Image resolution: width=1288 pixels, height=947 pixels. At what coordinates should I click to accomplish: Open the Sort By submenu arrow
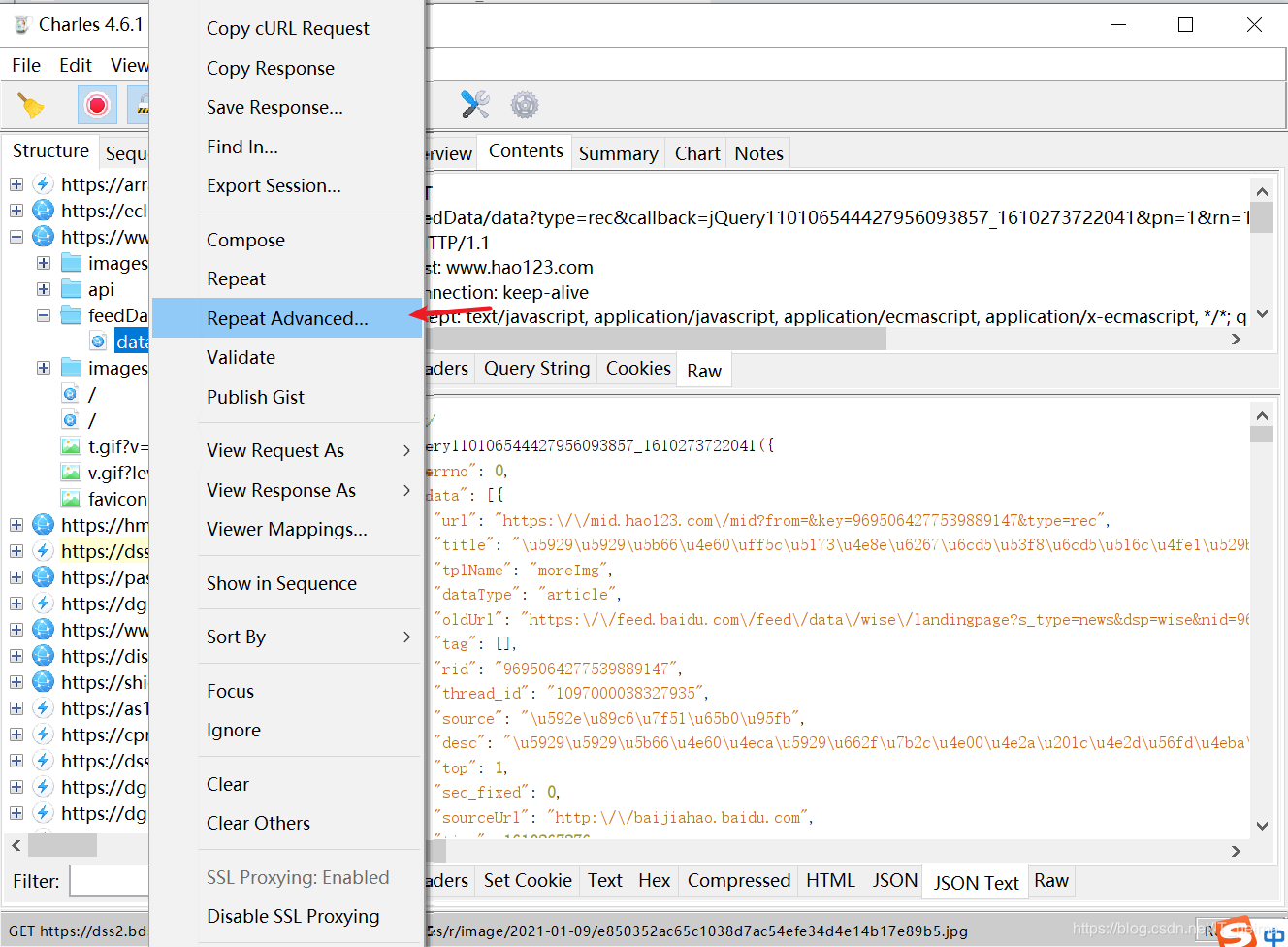406,637
